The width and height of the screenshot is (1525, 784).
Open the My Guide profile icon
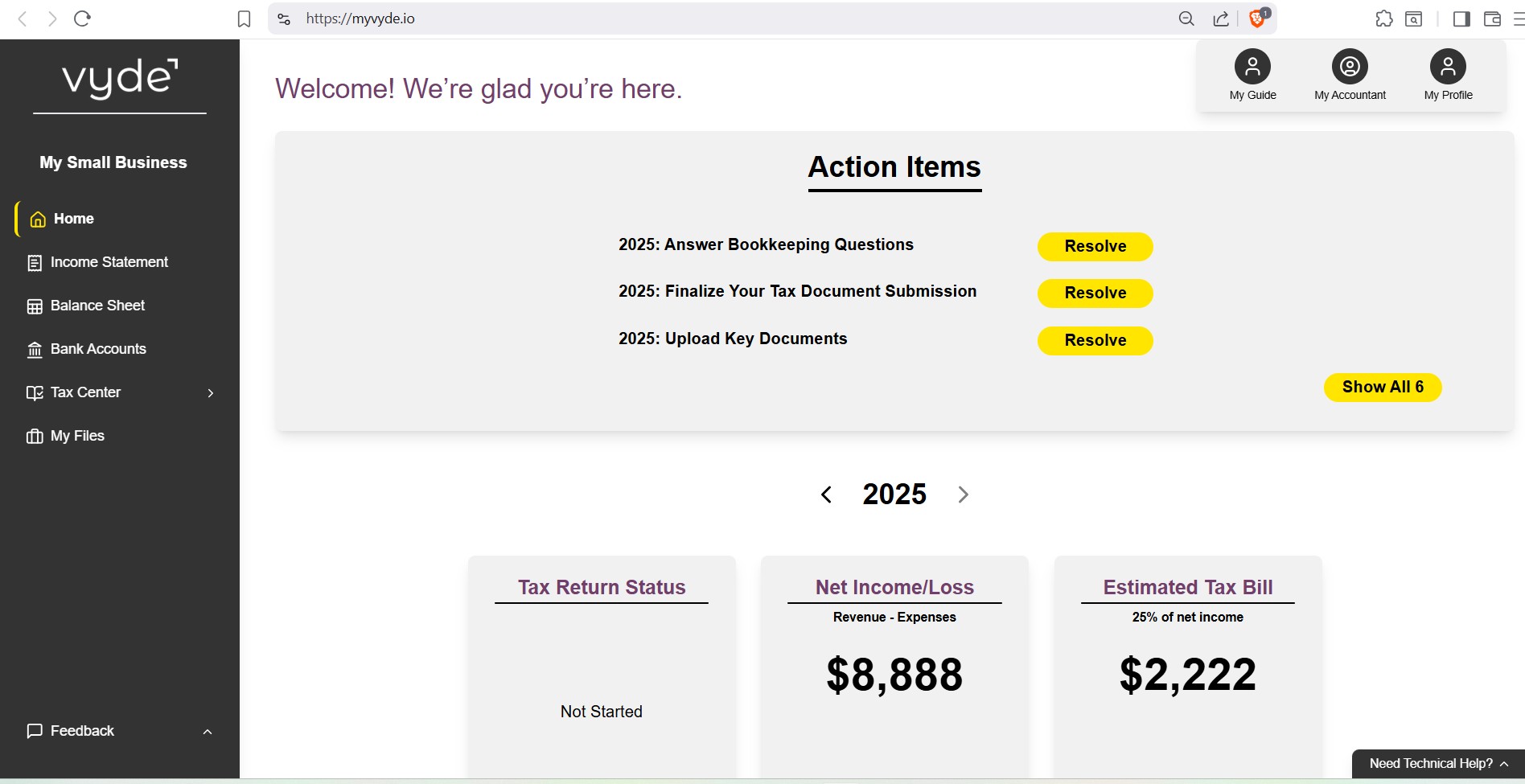1252,67
